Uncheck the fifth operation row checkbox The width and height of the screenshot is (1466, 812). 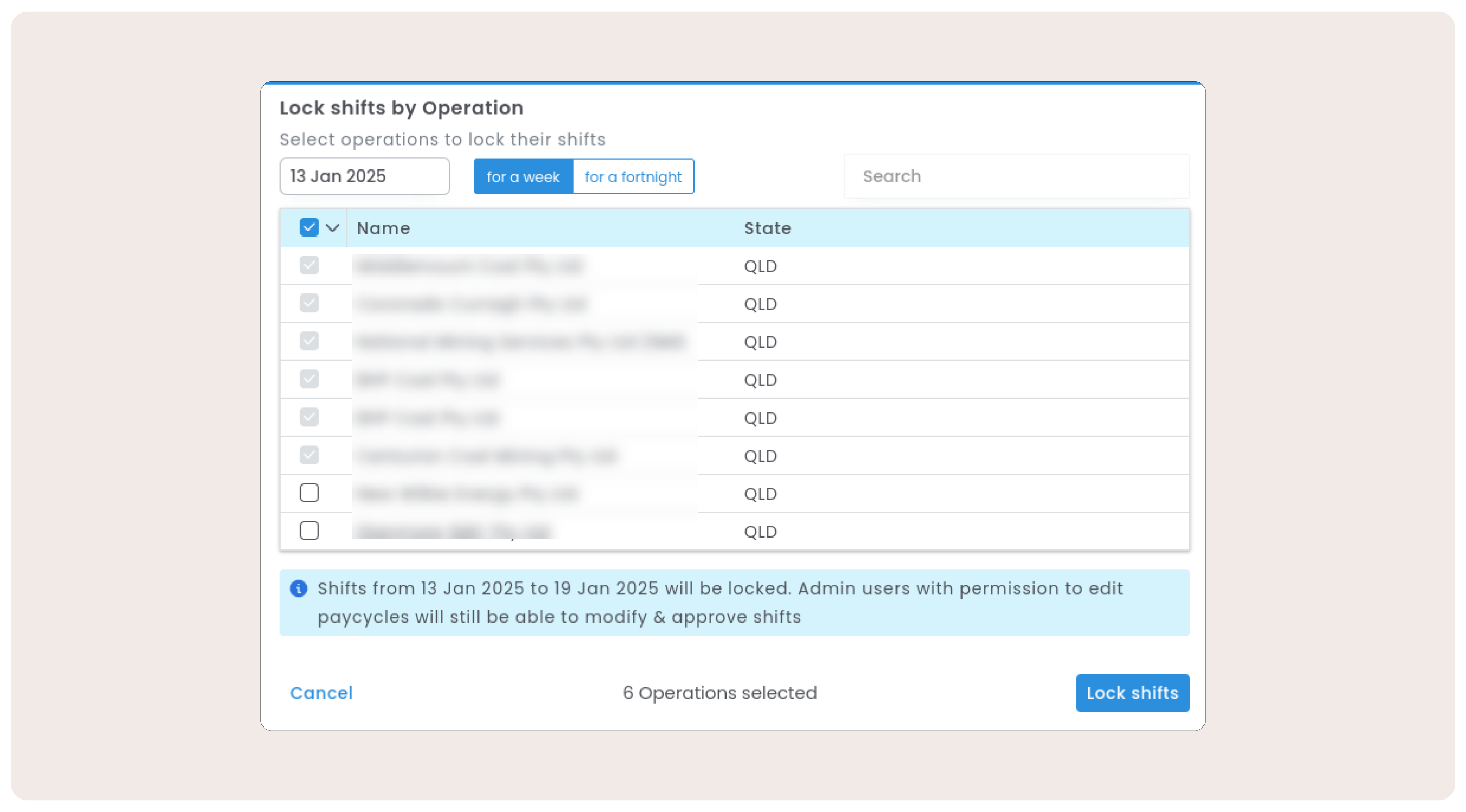(309, 417)
